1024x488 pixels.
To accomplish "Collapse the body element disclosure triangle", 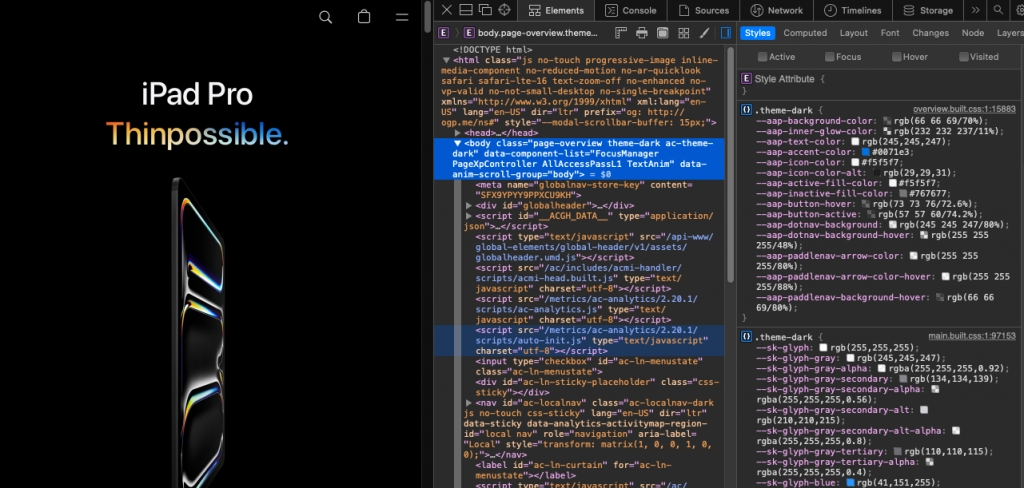I will [x=458, y=143].
